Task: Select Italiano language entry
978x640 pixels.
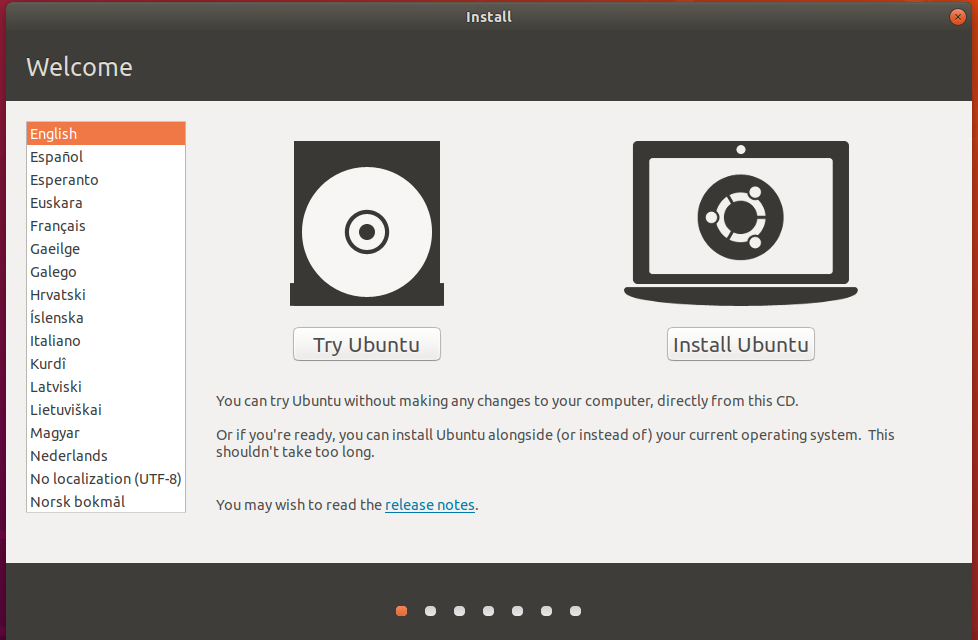Action: [106, 341]
